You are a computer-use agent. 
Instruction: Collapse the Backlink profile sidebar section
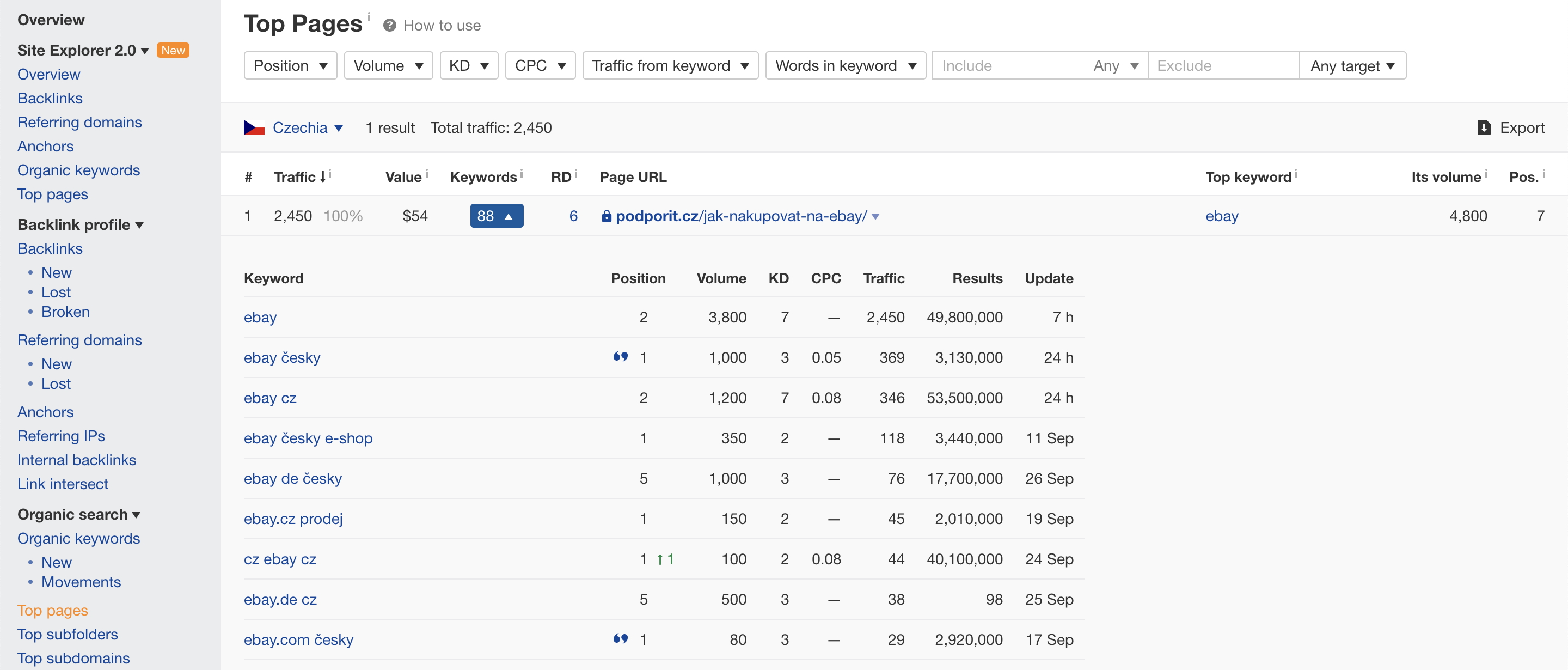coord(81,225)
